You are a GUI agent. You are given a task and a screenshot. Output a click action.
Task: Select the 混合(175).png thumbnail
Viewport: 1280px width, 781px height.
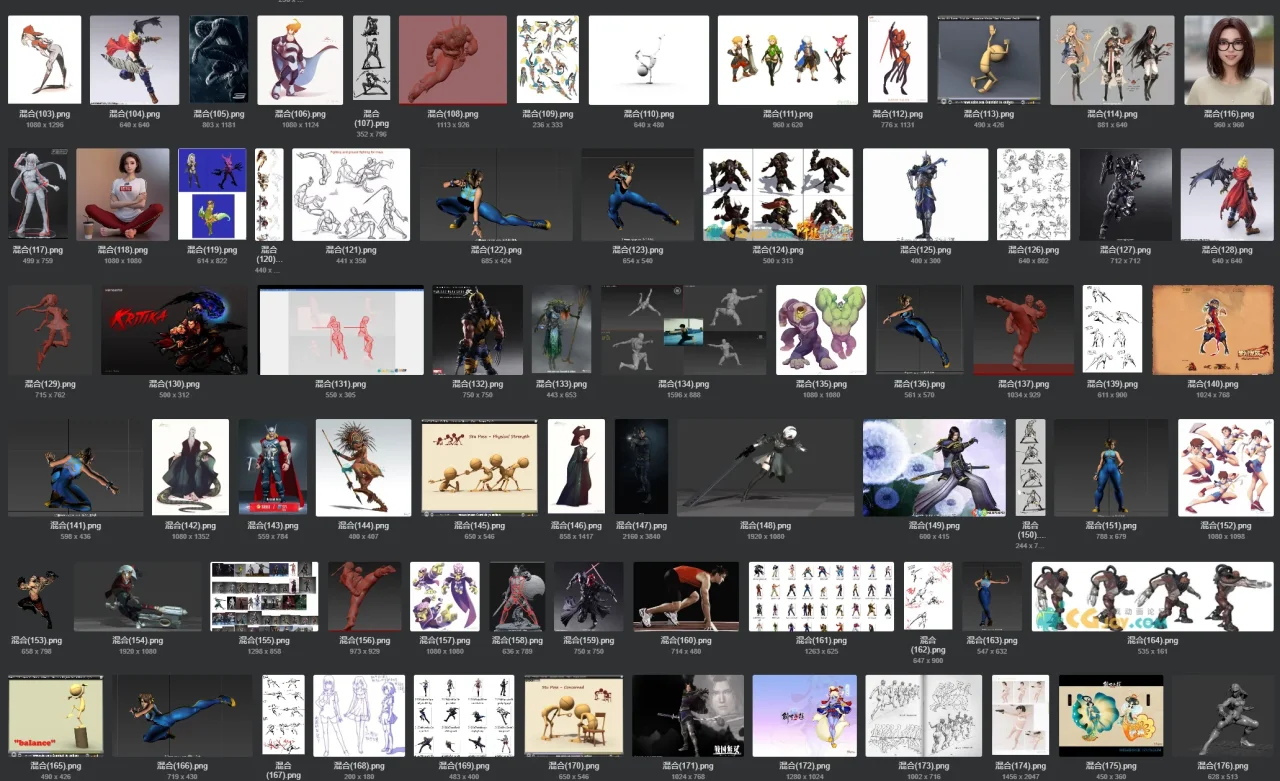(x=1111, y=715)
